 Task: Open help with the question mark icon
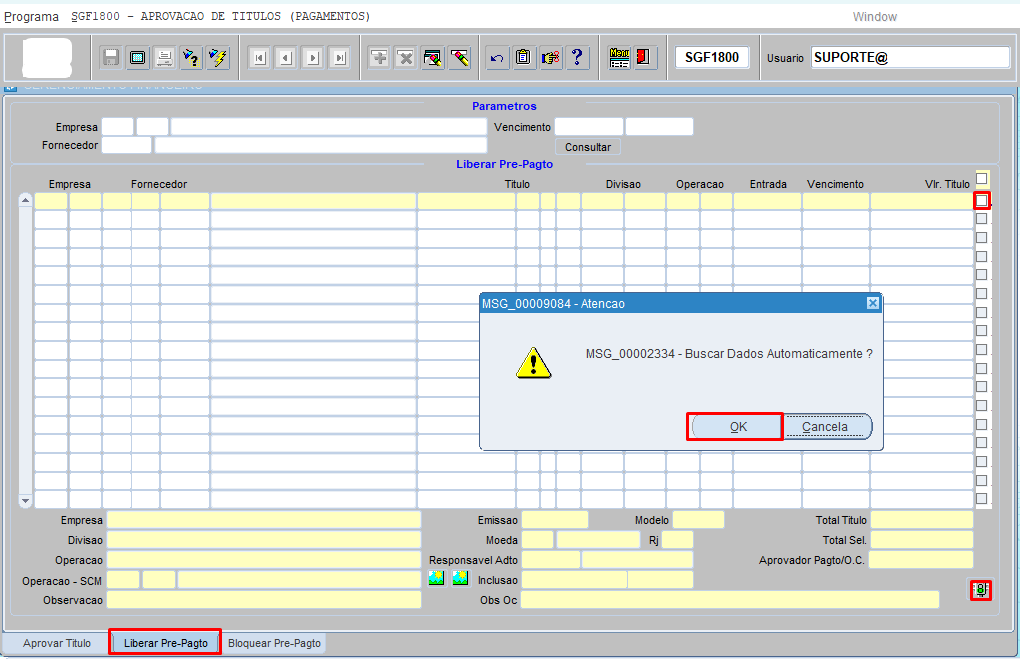pyautogui.click(x=577, y=58)
